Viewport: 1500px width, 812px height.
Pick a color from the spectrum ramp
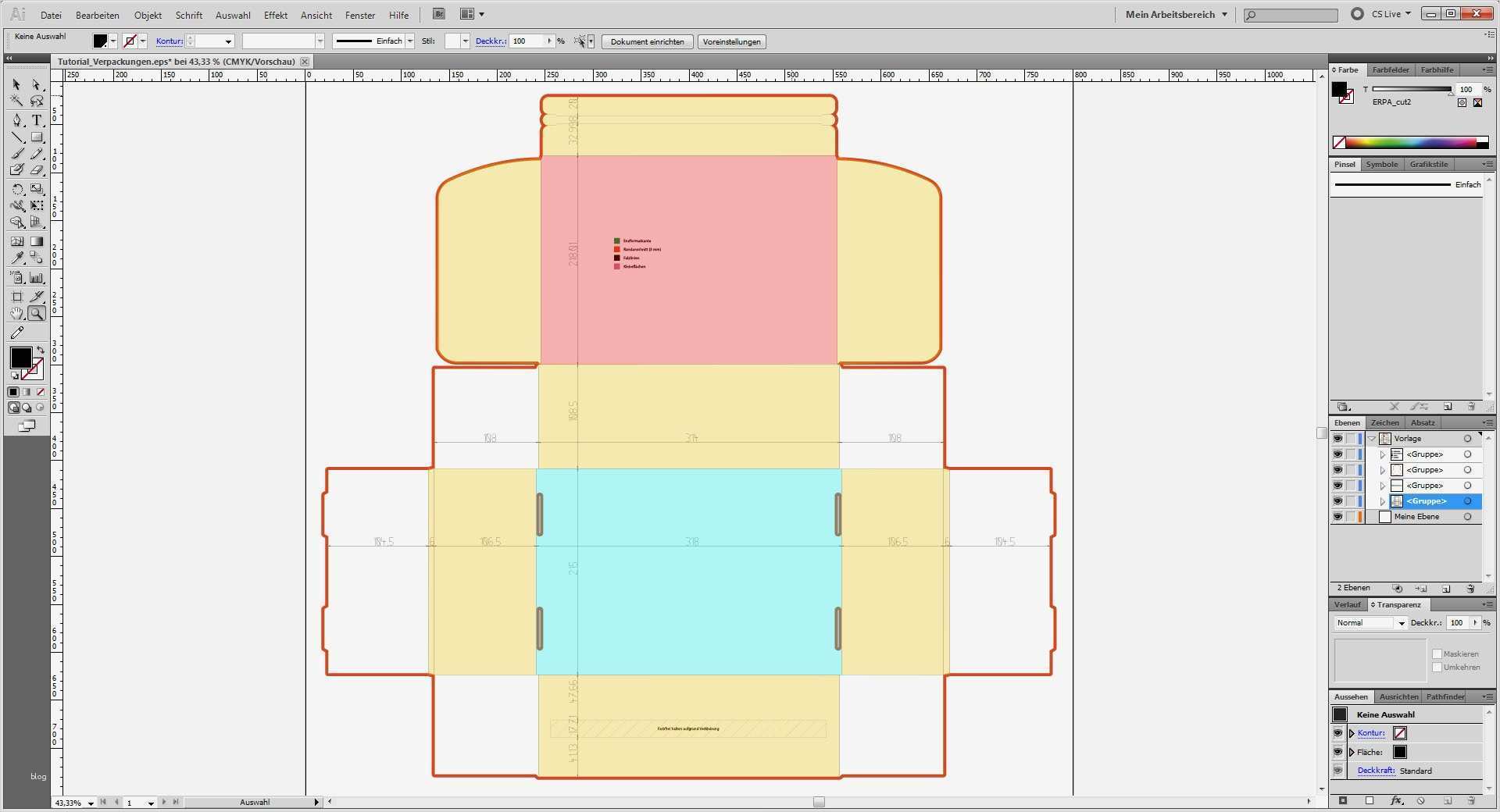1406,142
